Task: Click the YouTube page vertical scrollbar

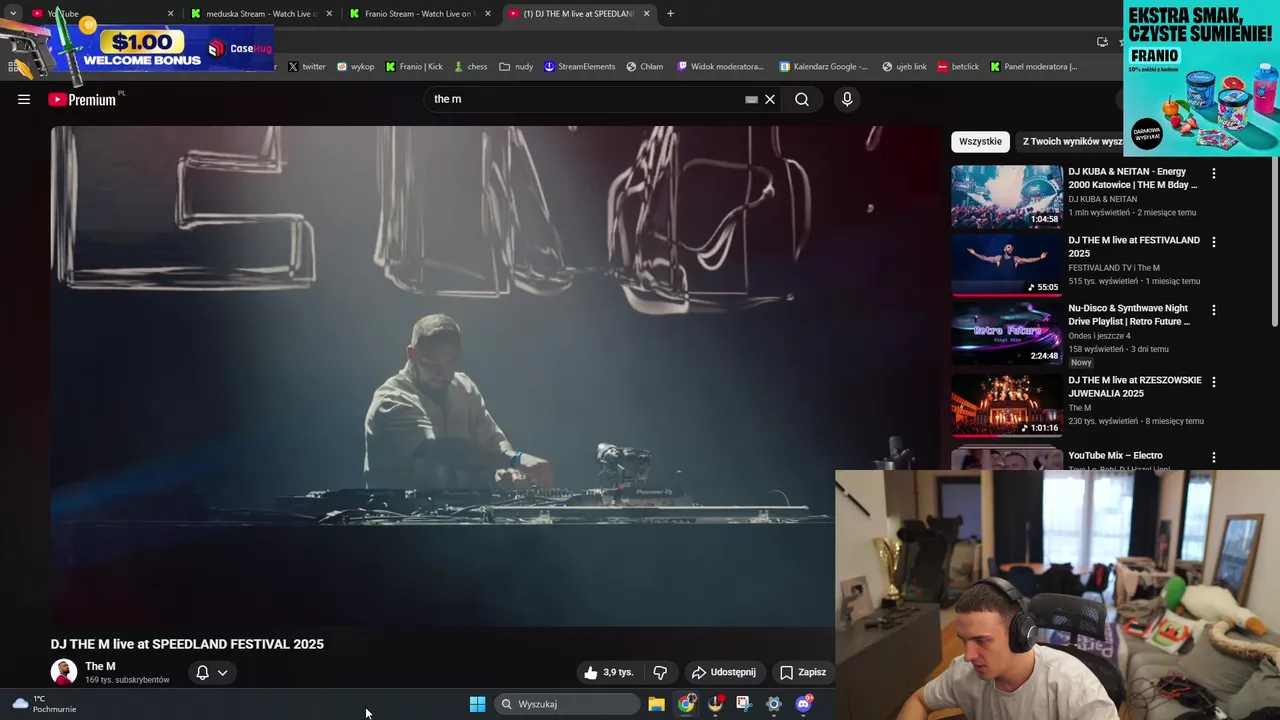Action: 1274,240
